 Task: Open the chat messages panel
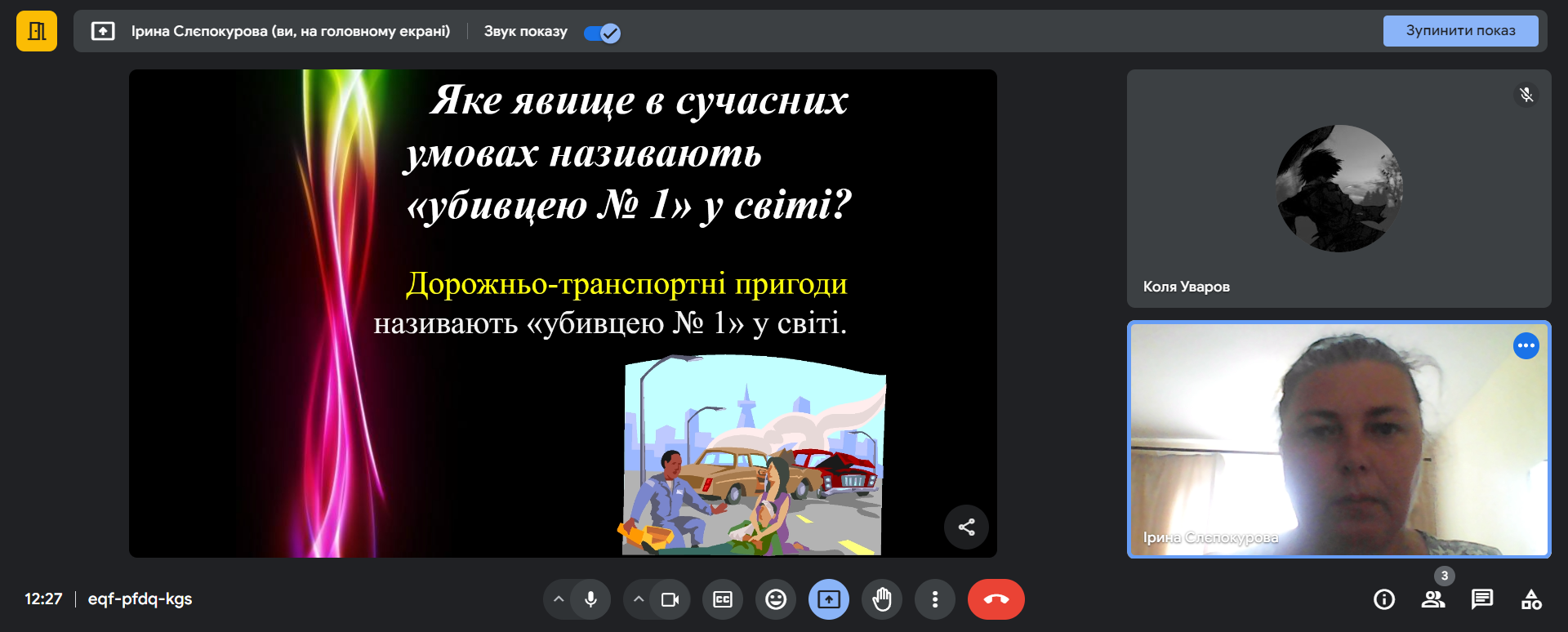[x=1482, y=599]
